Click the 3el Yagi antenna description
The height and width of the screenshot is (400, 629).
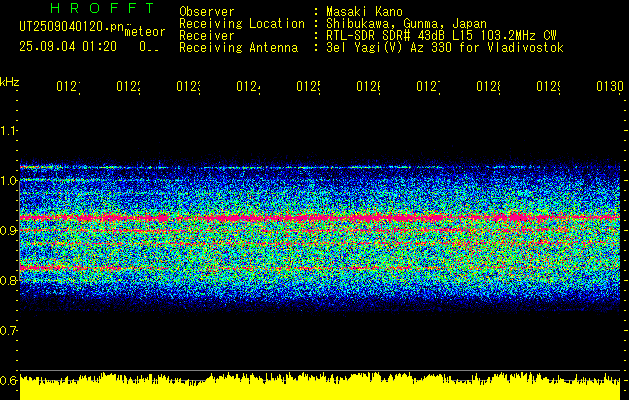pos(445,48)
